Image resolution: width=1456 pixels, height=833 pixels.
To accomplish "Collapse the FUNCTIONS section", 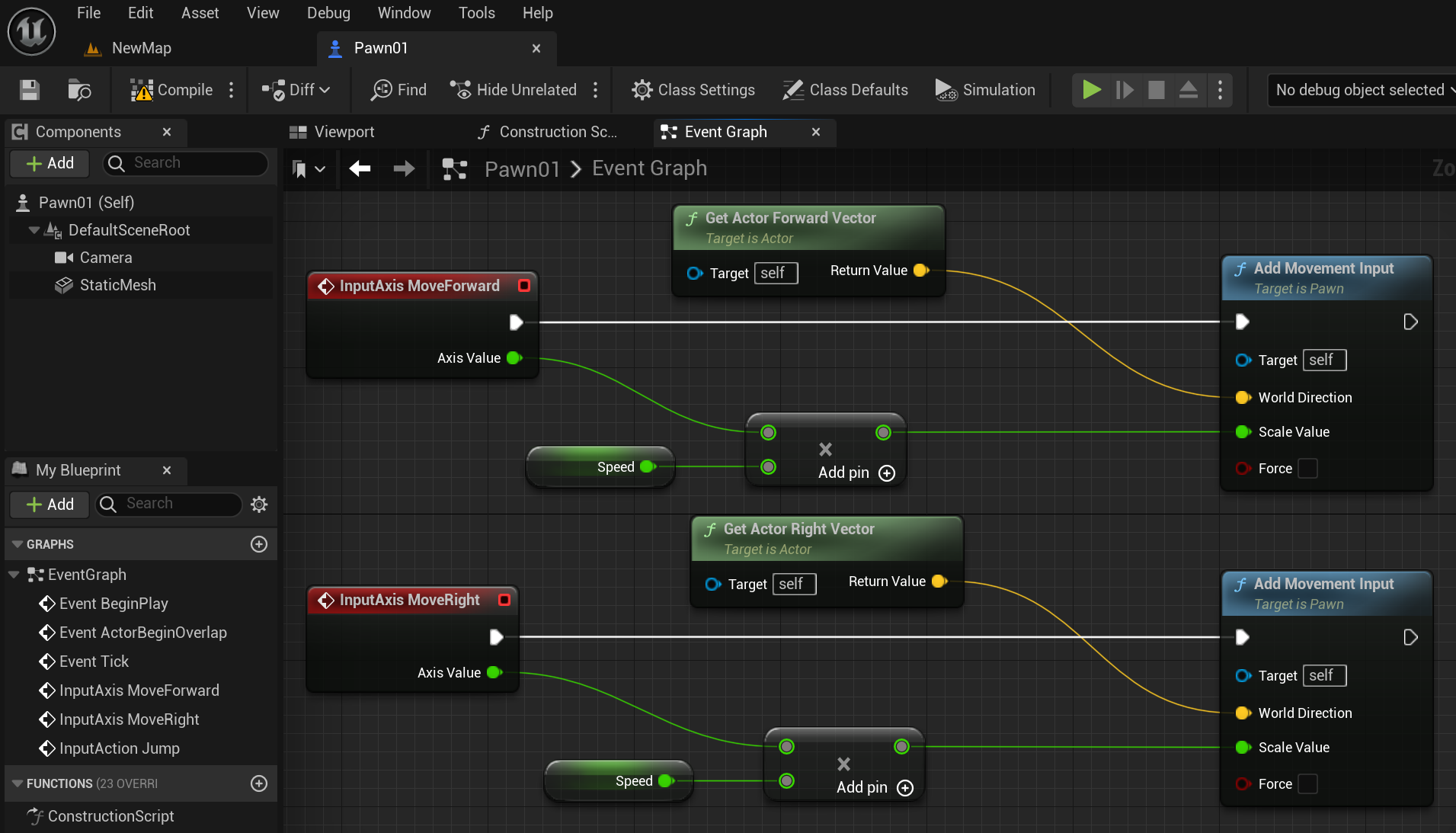I will click(18, 783).
